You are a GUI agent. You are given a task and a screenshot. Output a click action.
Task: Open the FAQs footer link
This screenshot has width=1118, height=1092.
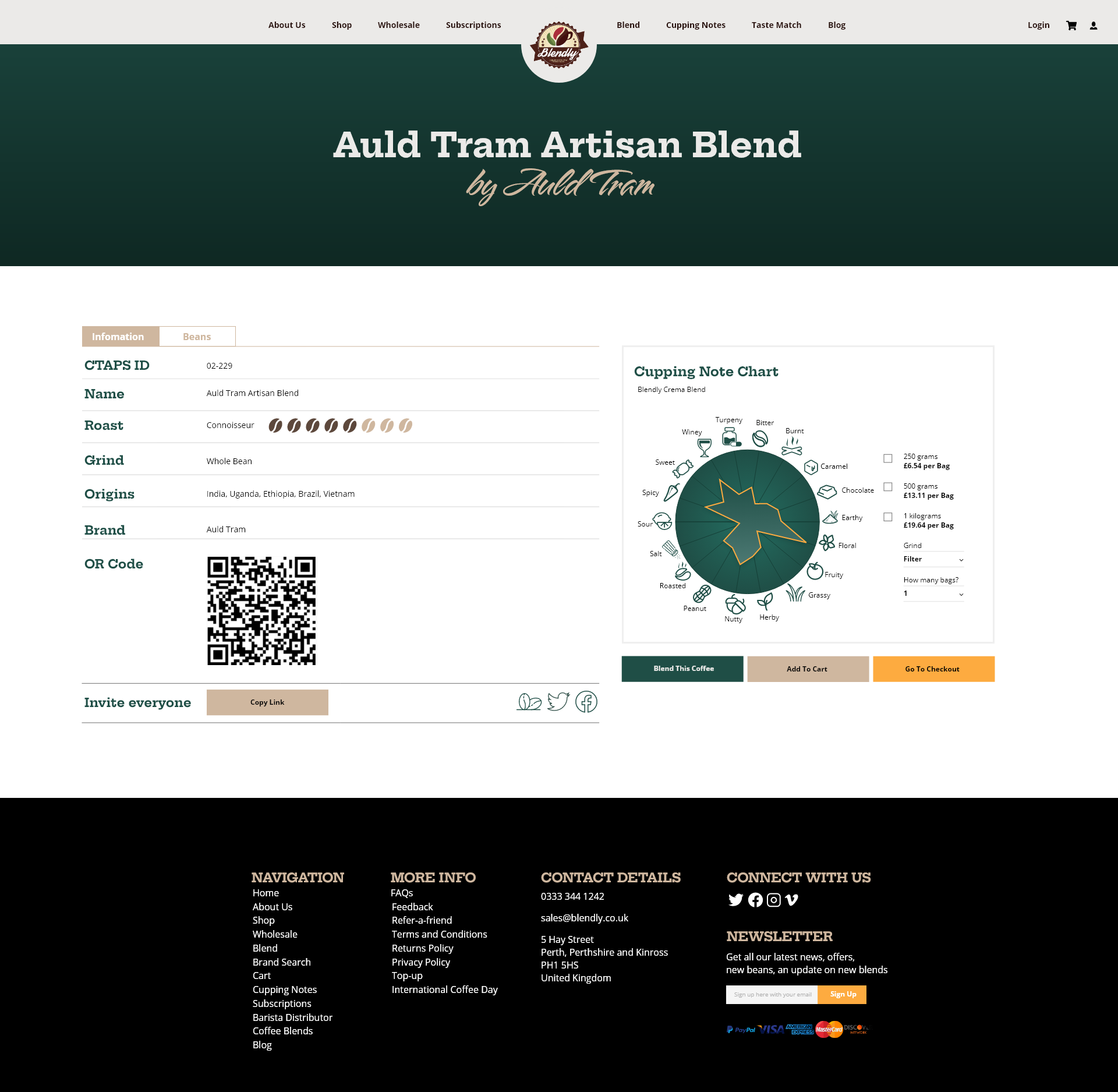(x=402, y=893)
